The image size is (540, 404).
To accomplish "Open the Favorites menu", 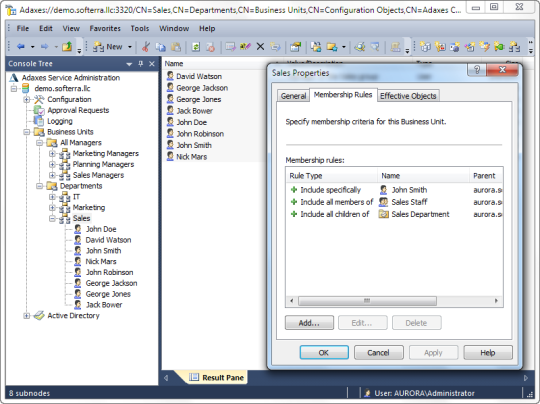I will click(x=105, y=29).
